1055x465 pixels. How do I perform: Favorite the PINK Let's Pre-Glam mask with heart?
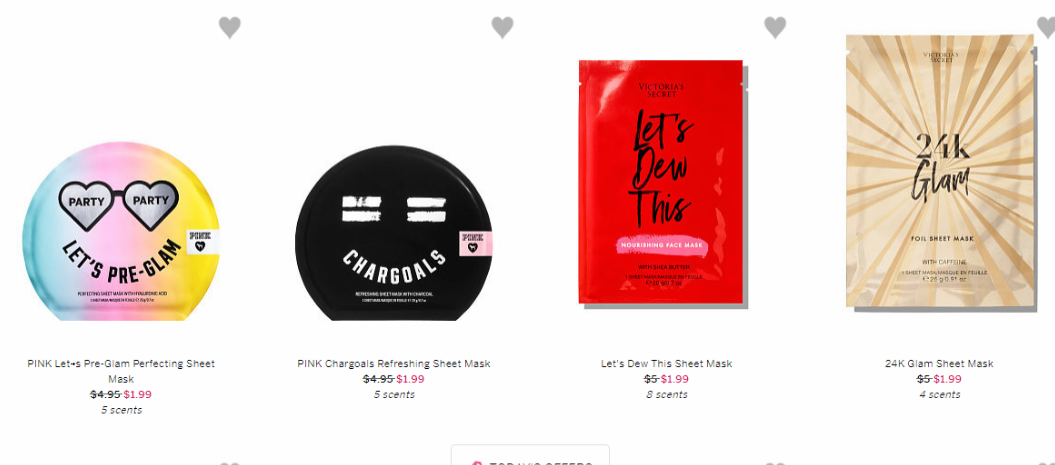pos(229,28)
